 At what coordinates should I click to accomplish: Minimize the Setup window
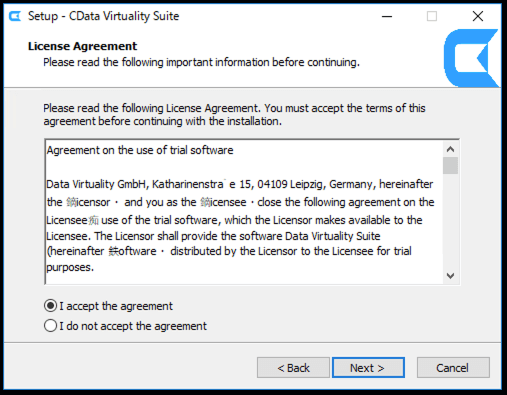coord(387,16)
